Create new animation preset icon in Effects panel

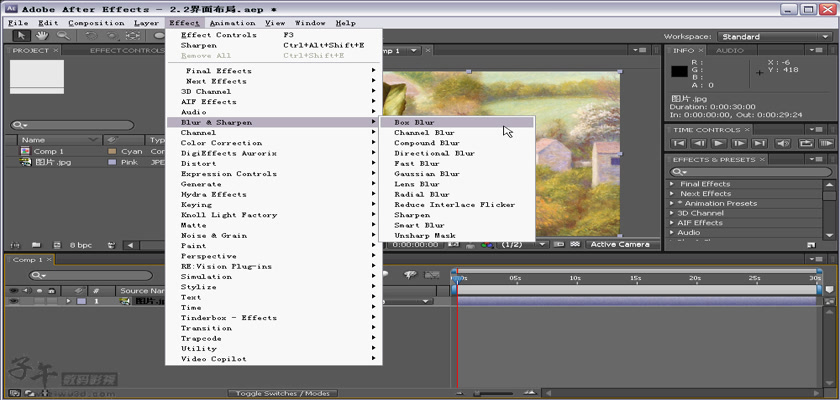pyautogui.click(x=811, y=245)
